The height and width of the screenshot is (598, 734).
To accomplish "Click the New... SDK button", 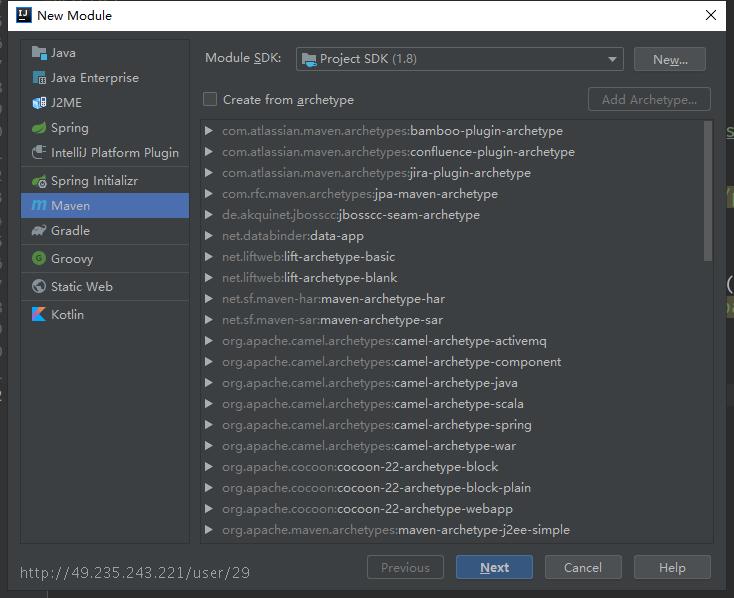I will (670, 59).
